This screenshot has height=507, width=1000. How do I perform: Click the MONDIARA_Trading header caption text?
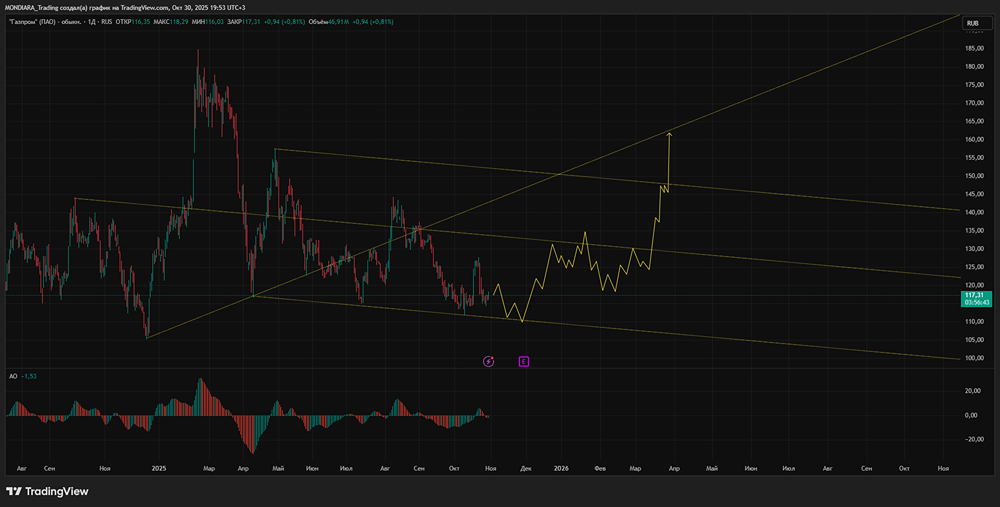tap(123, 7)
